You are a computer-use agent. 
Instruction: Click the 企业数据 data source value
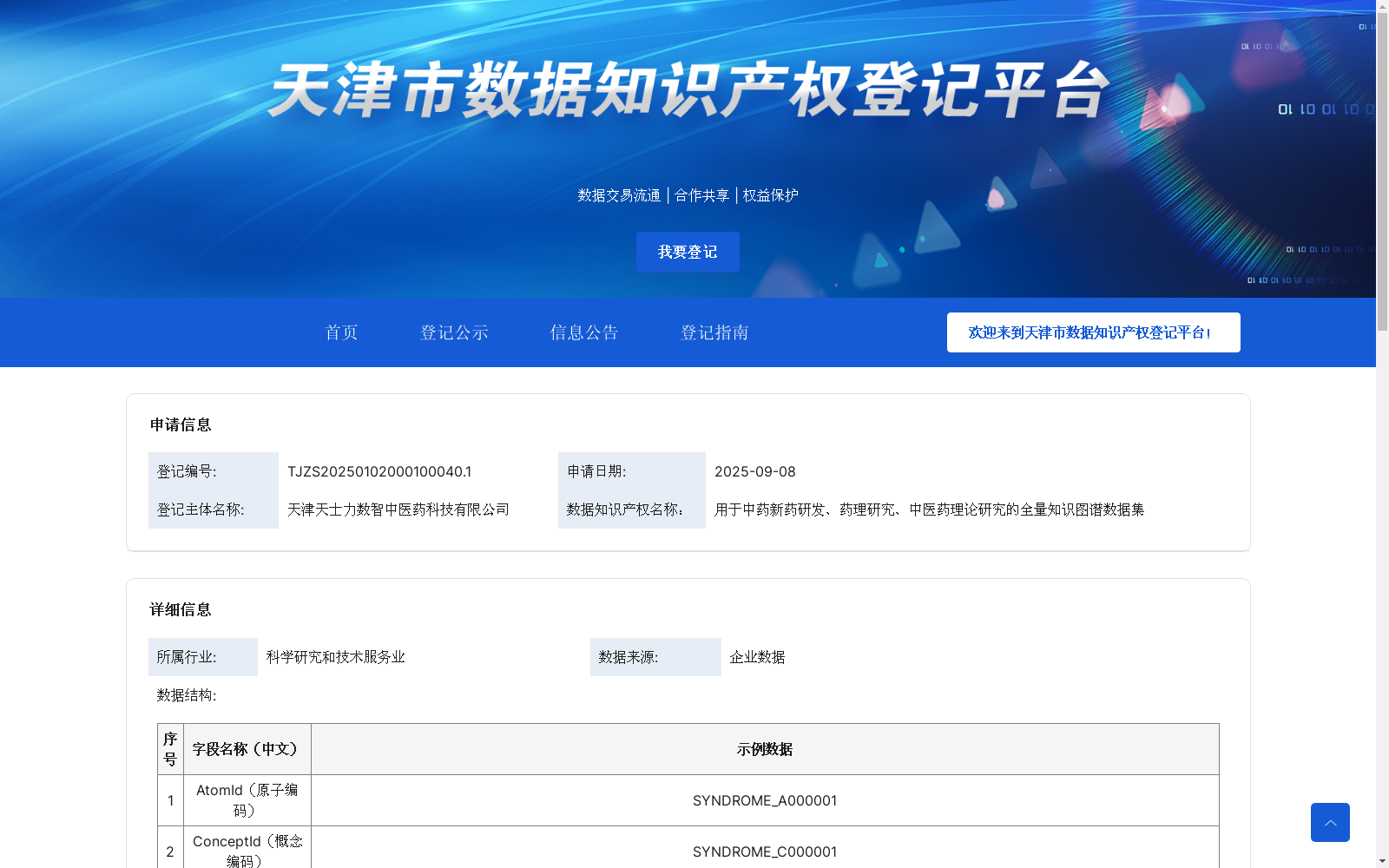(757, 657)
